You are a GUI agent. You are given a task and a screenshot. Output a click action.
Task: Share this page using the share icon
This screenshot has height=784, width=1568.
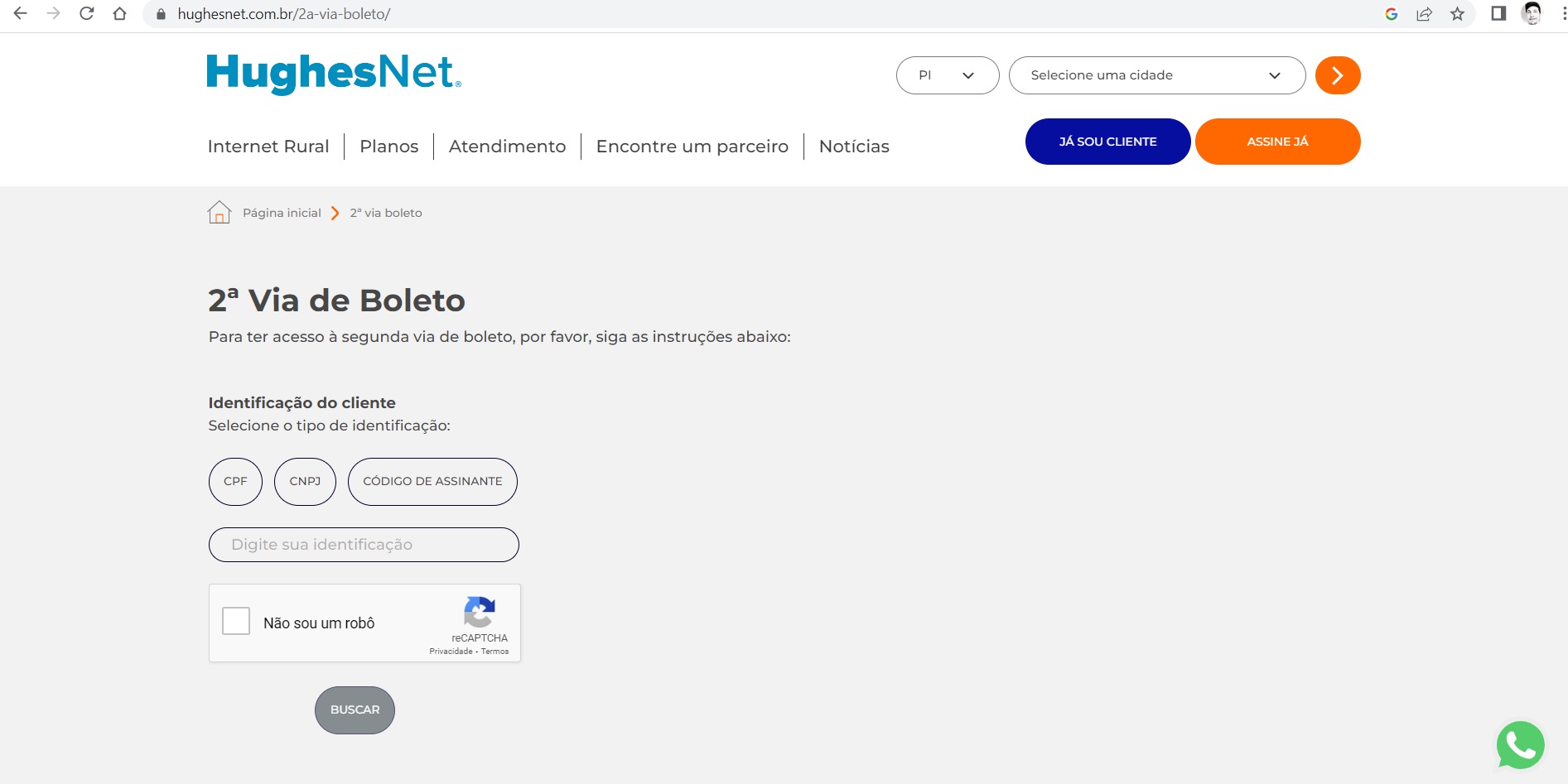[1425, 14]
